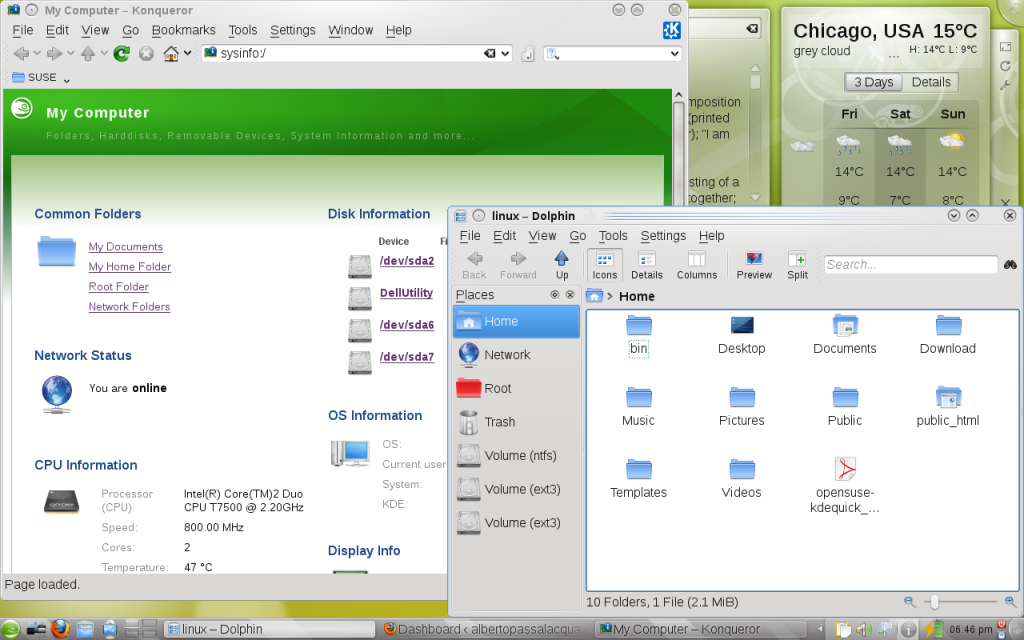1024x640 pixels.
Task: Reload the page in Konqueror
Action: point(121,54)
